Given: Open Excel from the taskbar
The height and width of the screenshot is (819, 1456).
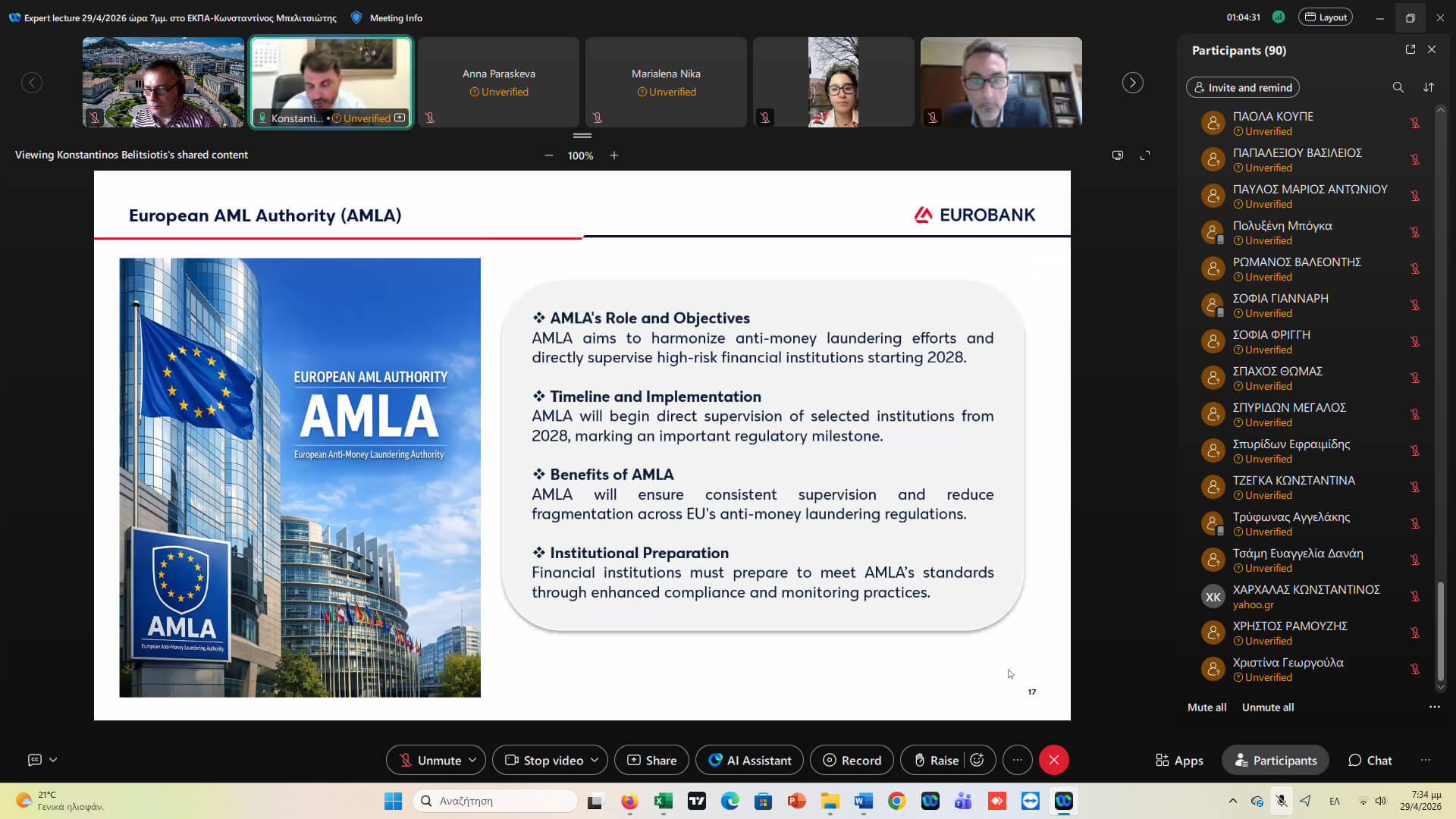Looking at the screenshot, I should [664, 801].
